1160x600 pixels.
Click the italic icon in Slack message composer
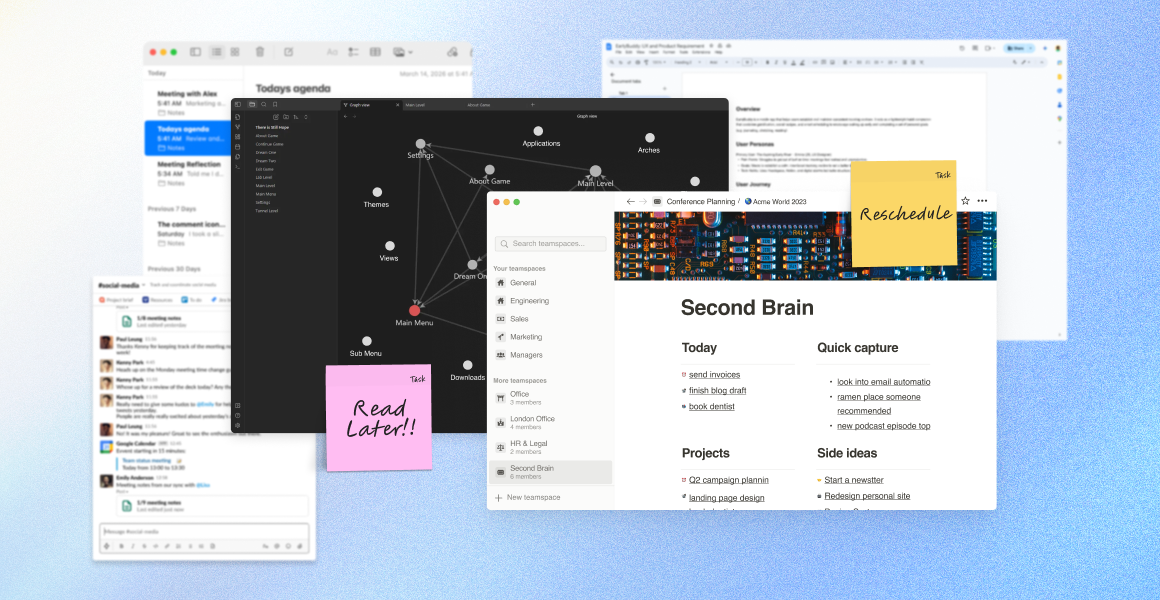coord(133,546)
